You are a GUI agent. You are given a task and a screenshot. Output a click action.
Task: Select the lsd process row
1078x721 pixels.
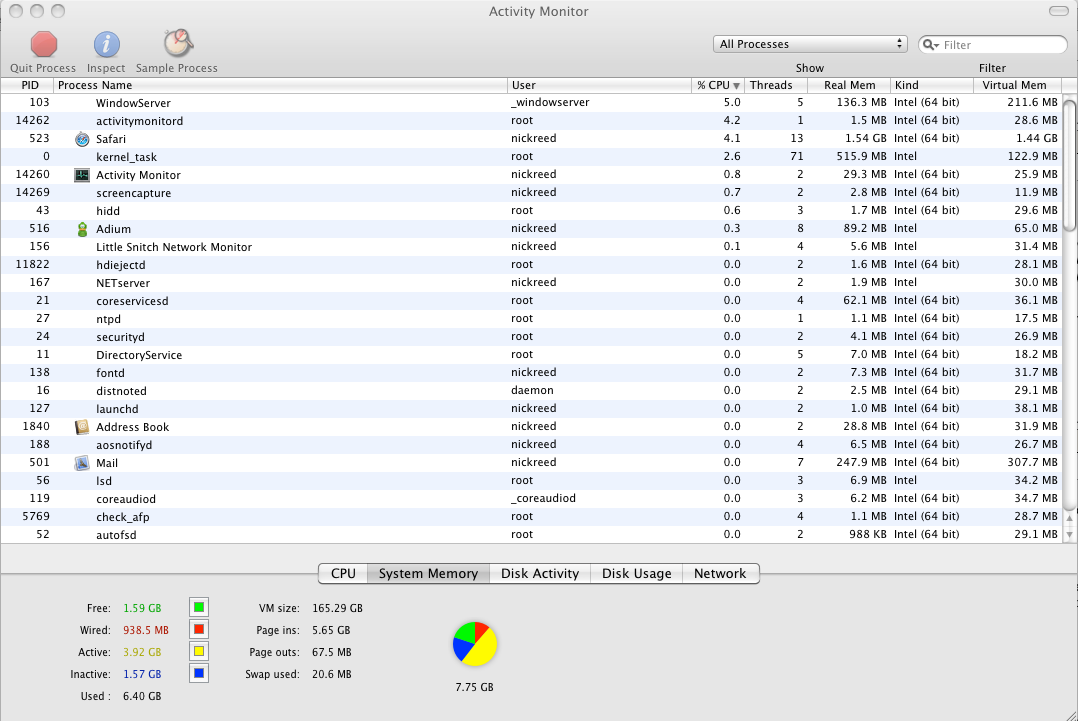point(531,480)
